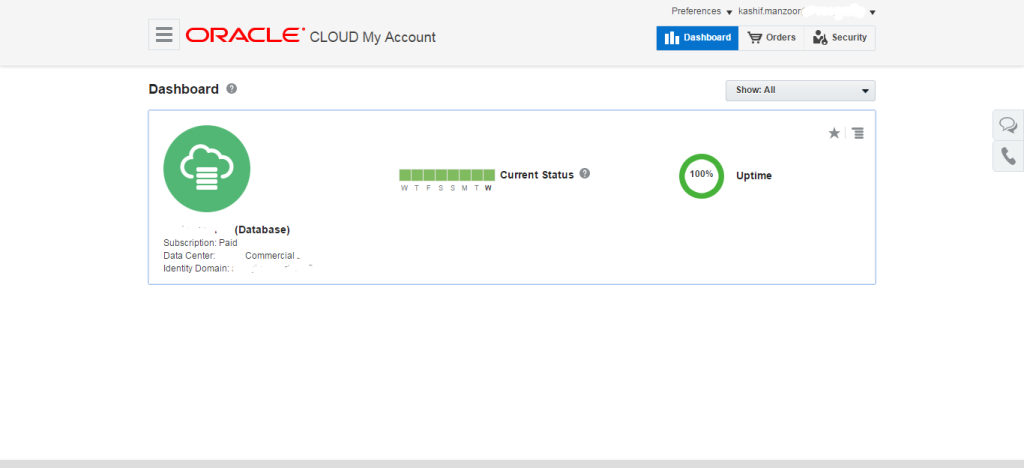Open the Security tab
Image resolution: width=1024 pixels, height=468 pixels.
click(x=840, y=38)
